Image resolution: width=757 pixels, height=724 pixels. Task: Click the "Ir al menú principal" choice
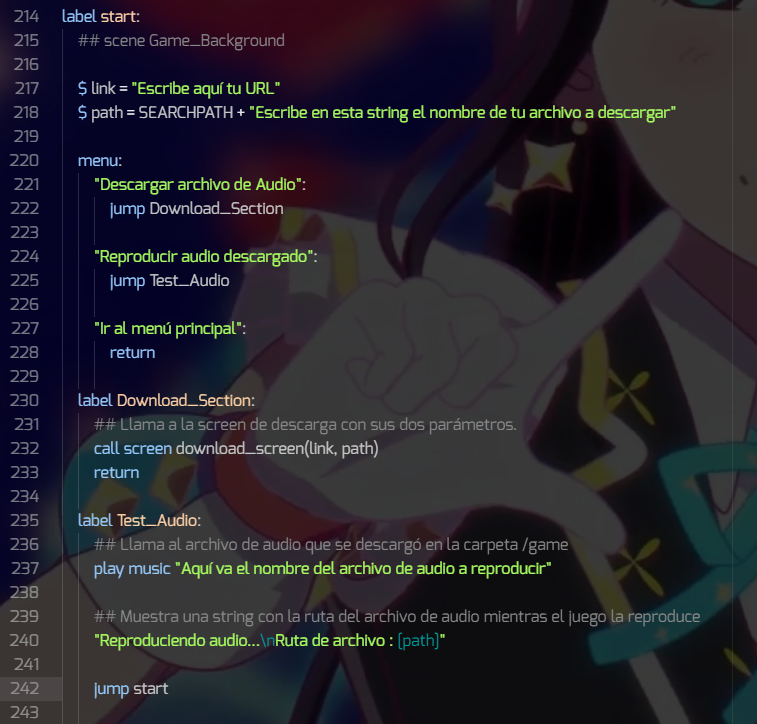[170, 329]
